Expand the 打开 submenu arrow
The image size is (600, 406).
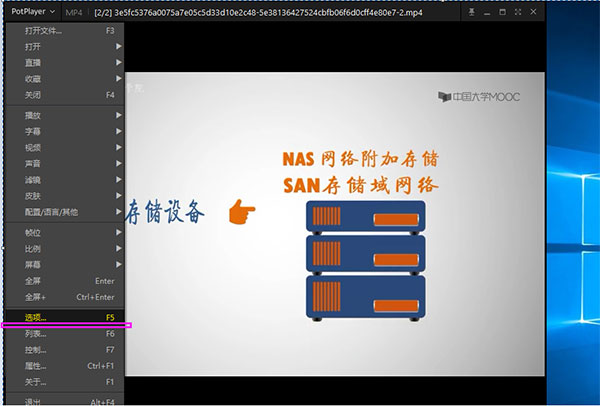pyautogui.click(x=119, y=47)
